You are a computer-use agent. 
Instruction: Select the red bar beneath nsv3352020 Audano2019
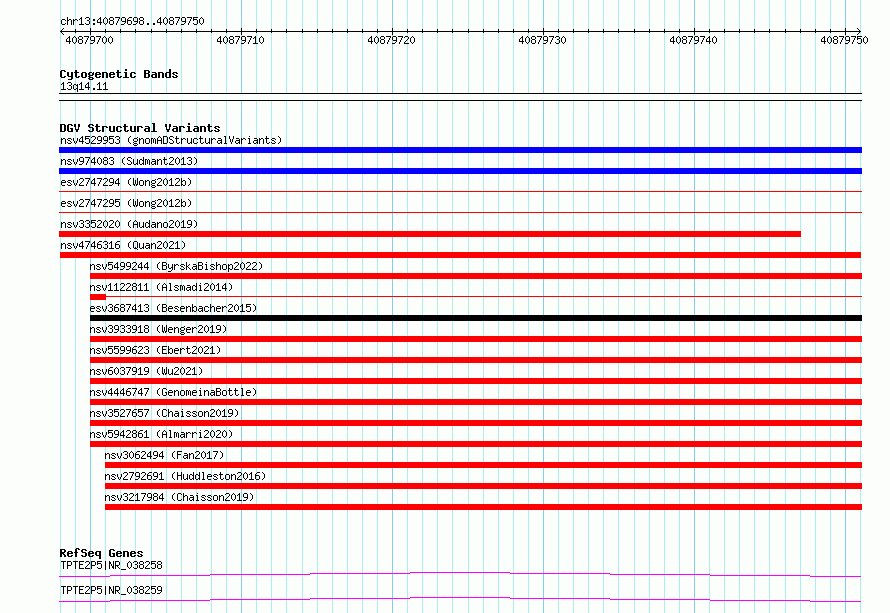click(x=430, y=234)
